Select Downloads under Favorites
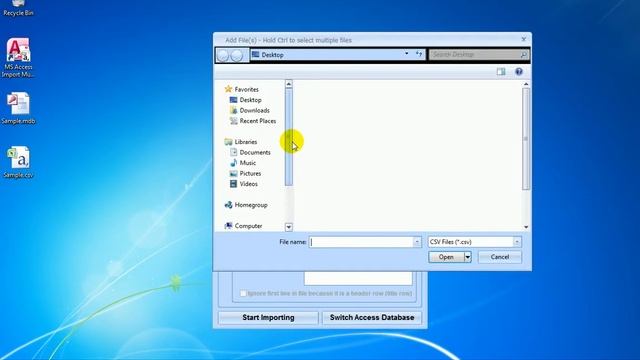This screenshot has width=640, height=360. [x=254, y=110]
